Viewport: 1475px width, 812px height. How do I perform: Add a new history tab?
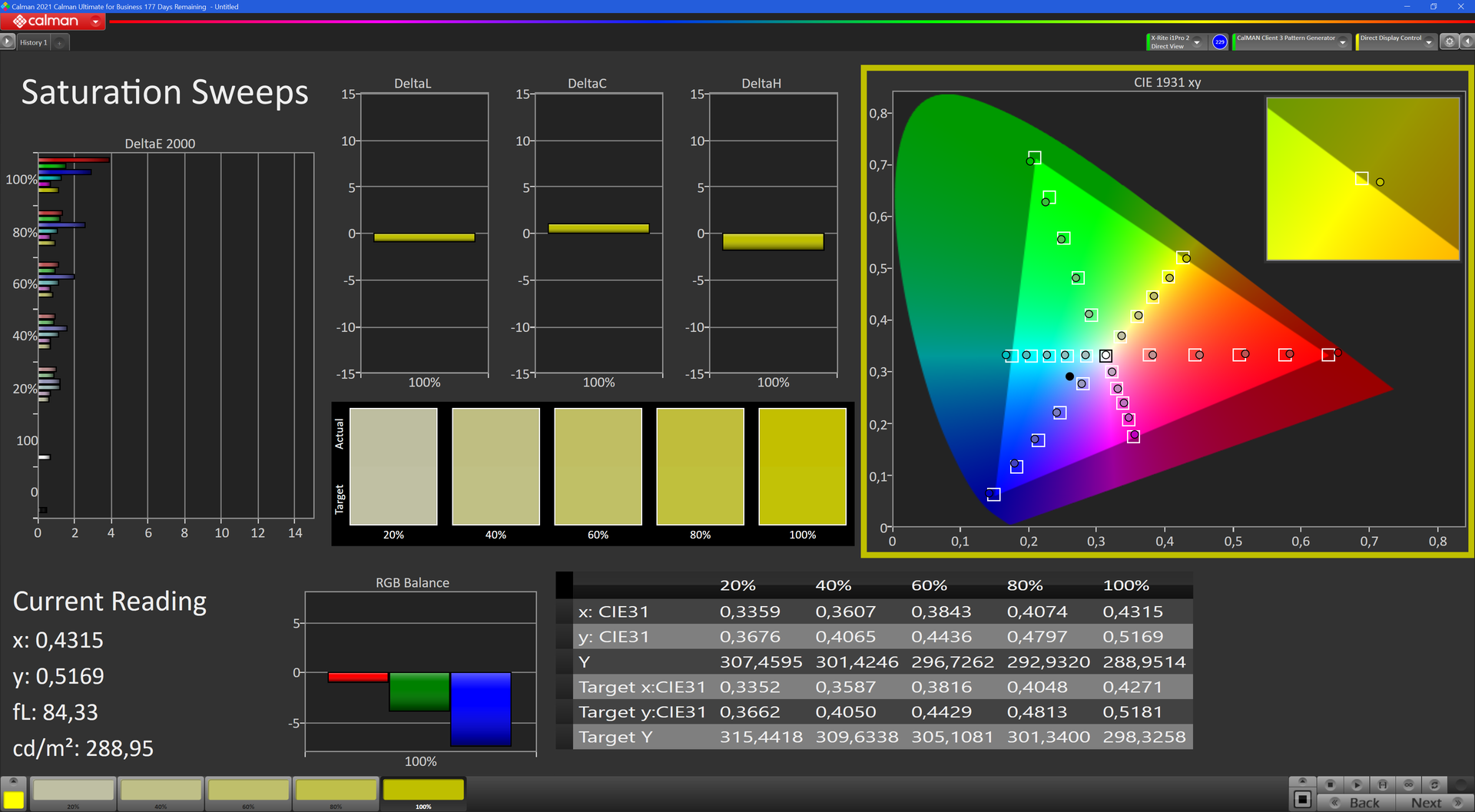[60, 43]
